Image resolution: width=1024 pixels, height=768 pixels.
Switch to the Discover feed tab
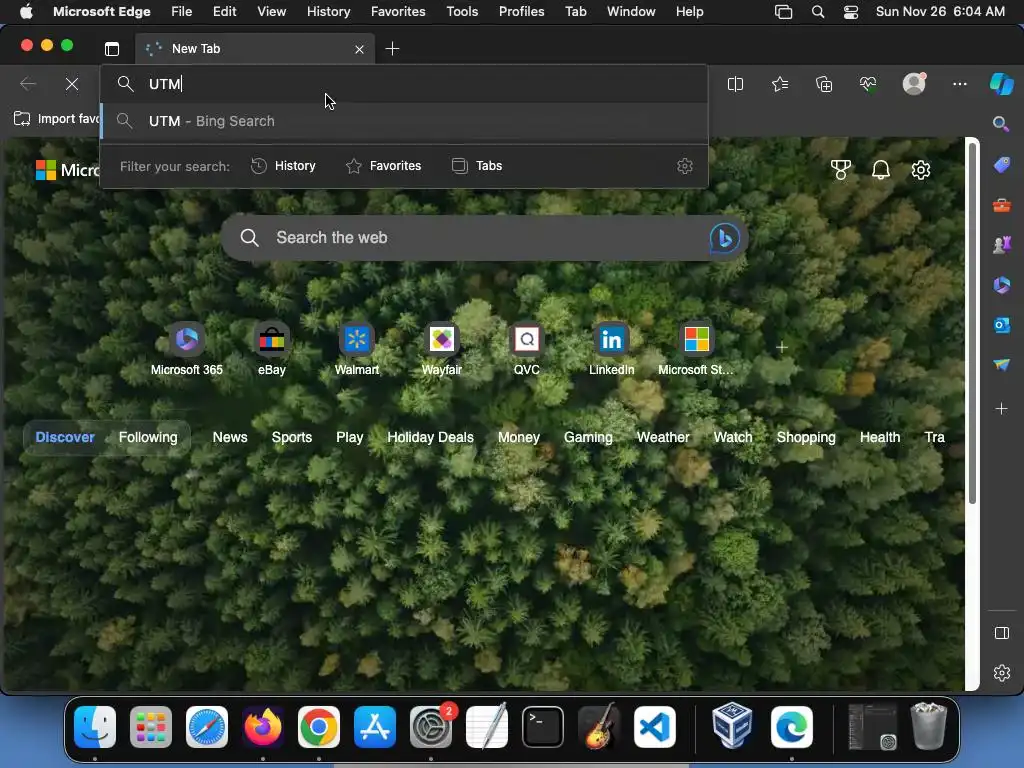[x=65, y=438]
